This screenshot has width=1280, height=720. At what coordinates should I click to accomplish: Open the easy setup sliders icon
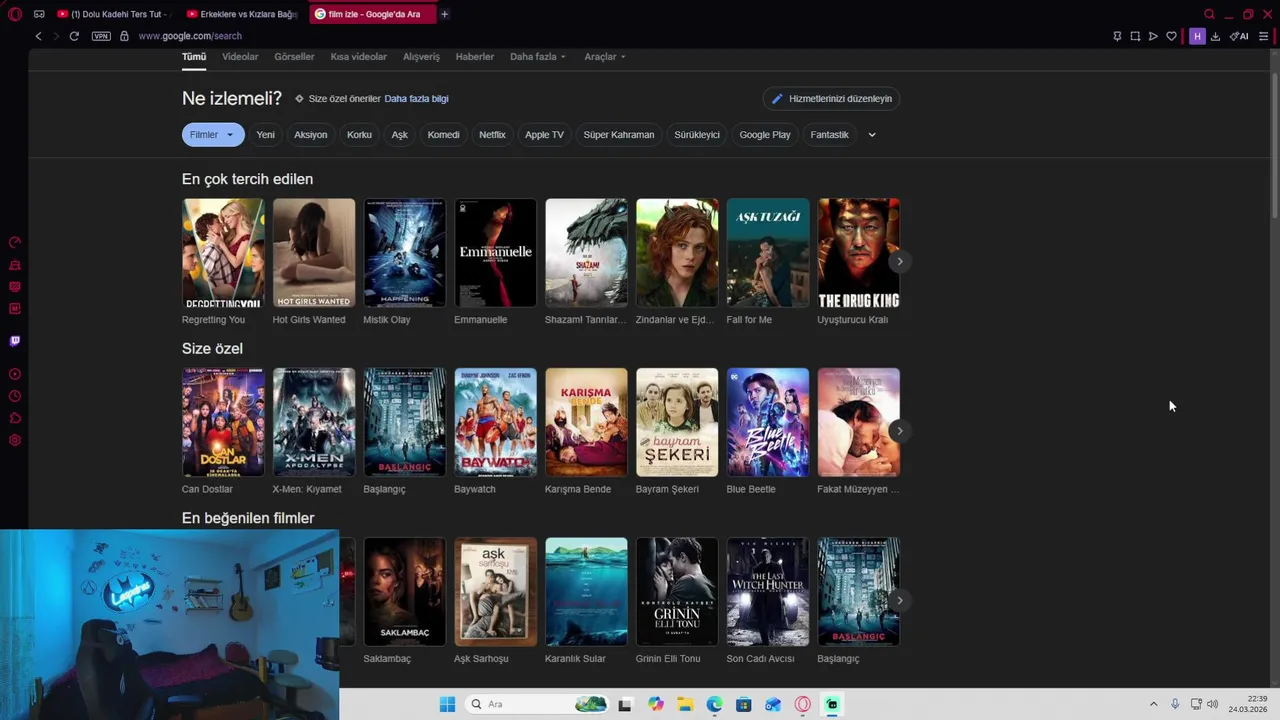[x=1264, y=36]
